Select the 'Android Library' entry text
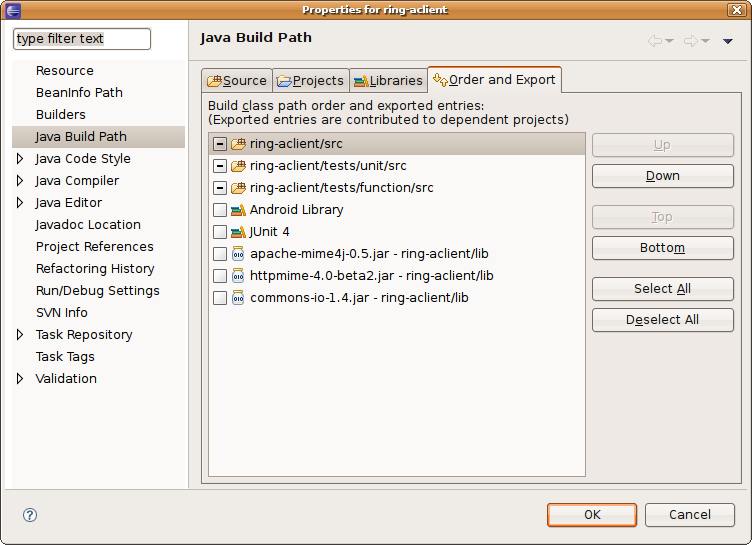The height and width of the screenshot is (545, 752). click(x=296, y=210)
